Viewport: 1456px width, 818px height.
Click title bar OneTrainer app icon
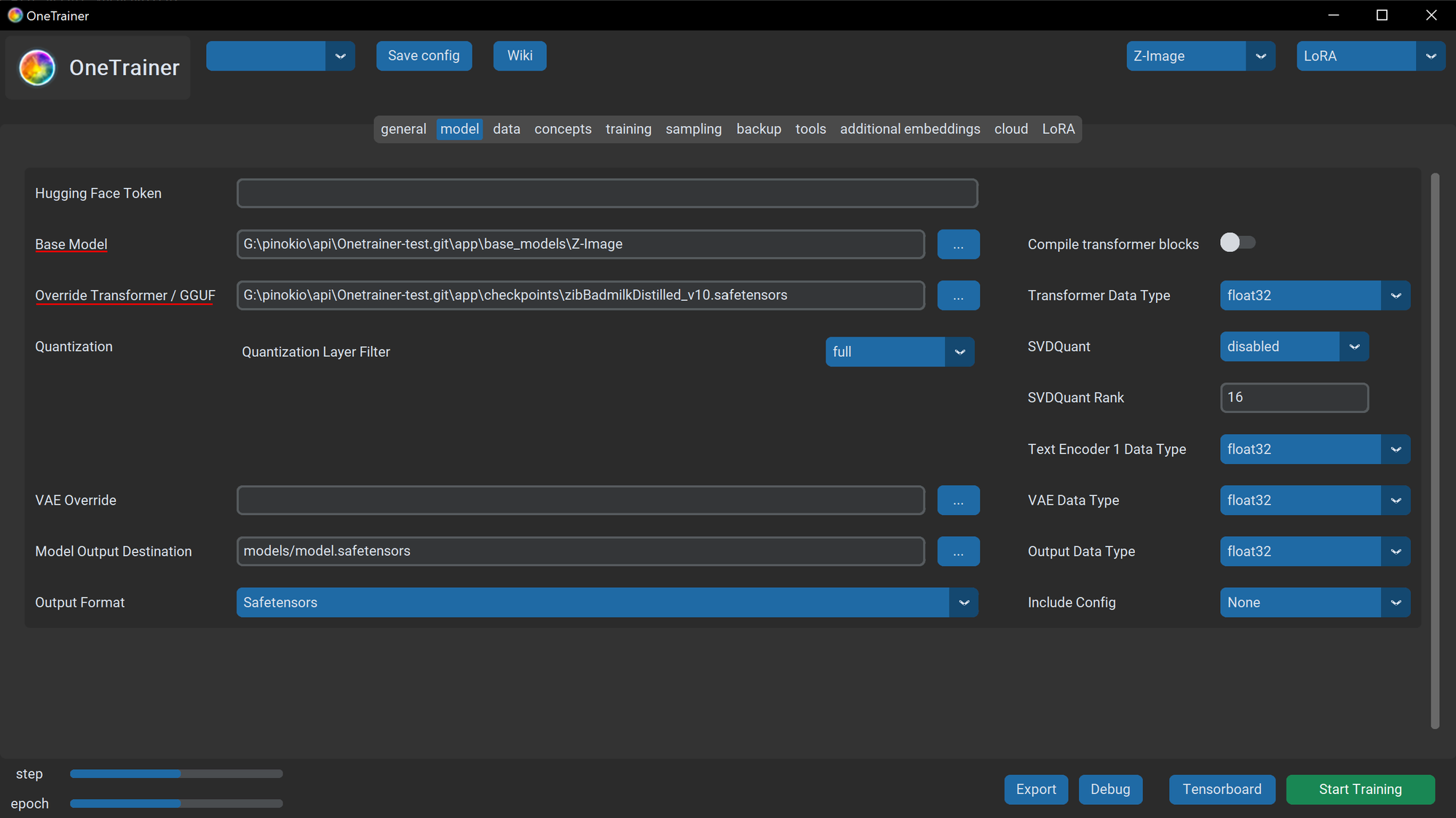pos(15,15)
